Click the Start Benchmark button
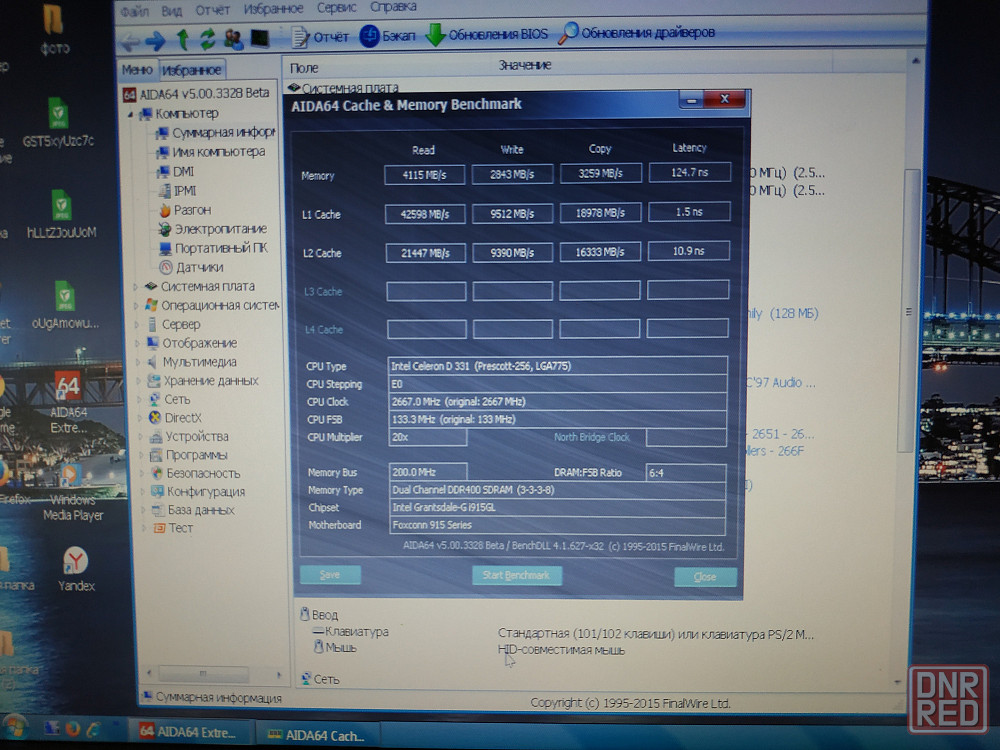The width and height of the screenshot is (1000, 750). tap(516, 576)
